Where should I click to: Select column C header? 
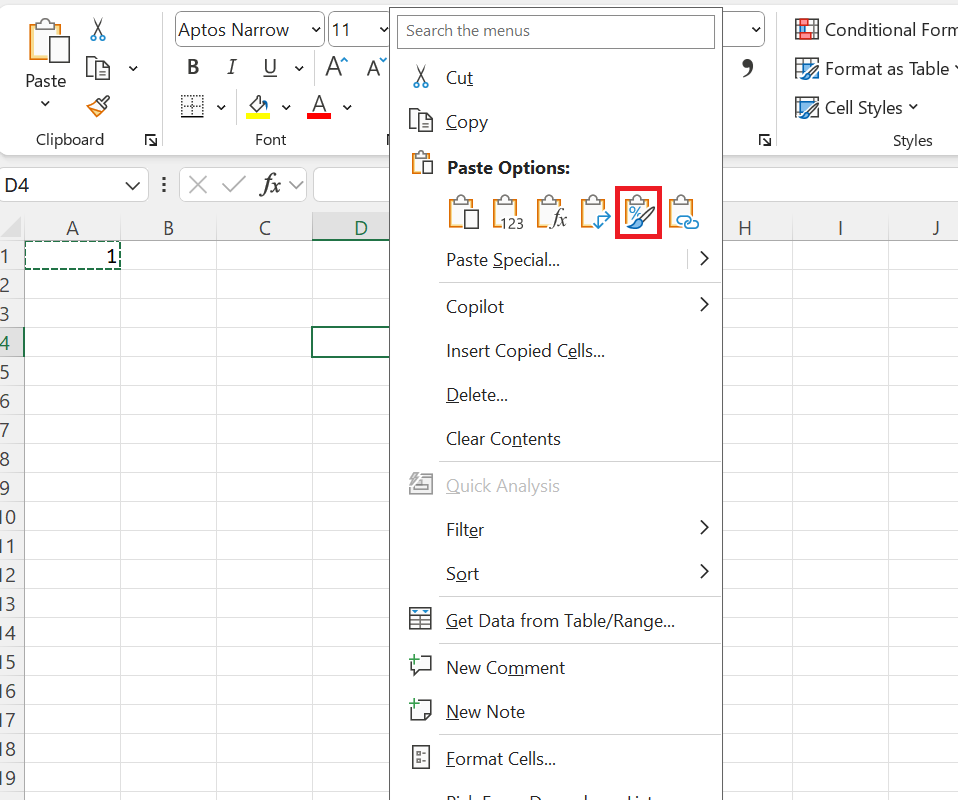(x=265, y=228)
